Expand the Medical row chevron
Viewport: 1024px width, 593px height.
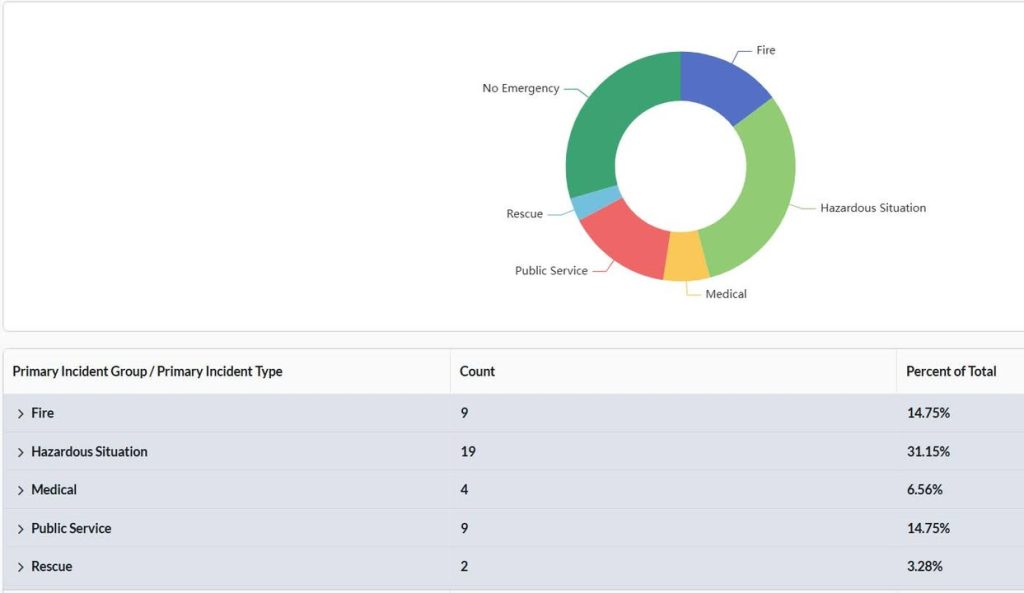point(20,490)
